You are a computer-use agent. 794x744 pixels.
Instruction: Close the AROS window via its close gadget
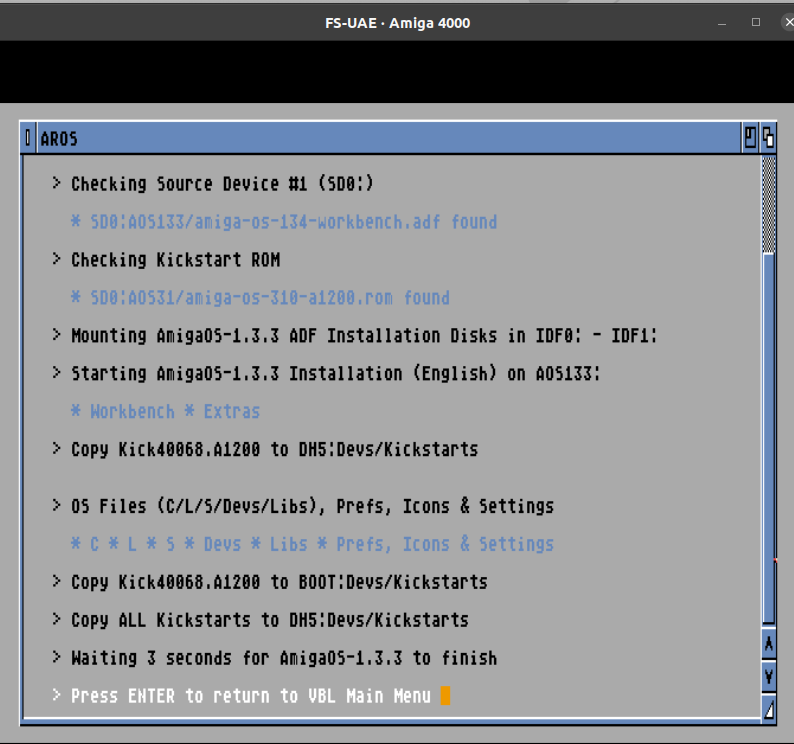28,138
